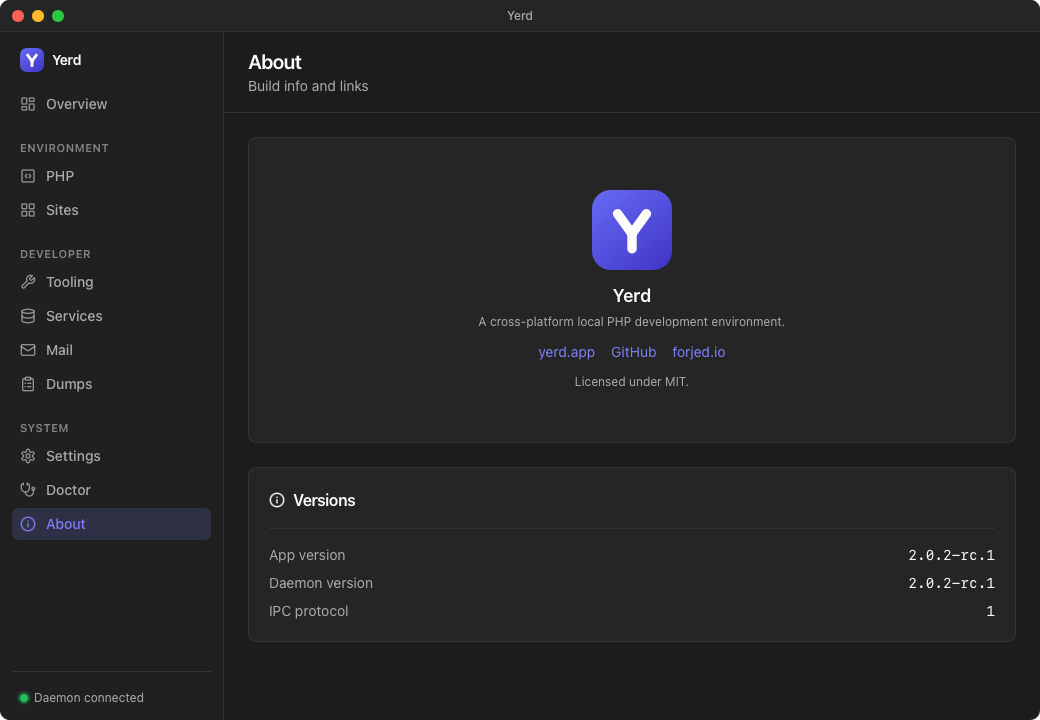Click the Daemon connected status text

[x=89, y=697]
